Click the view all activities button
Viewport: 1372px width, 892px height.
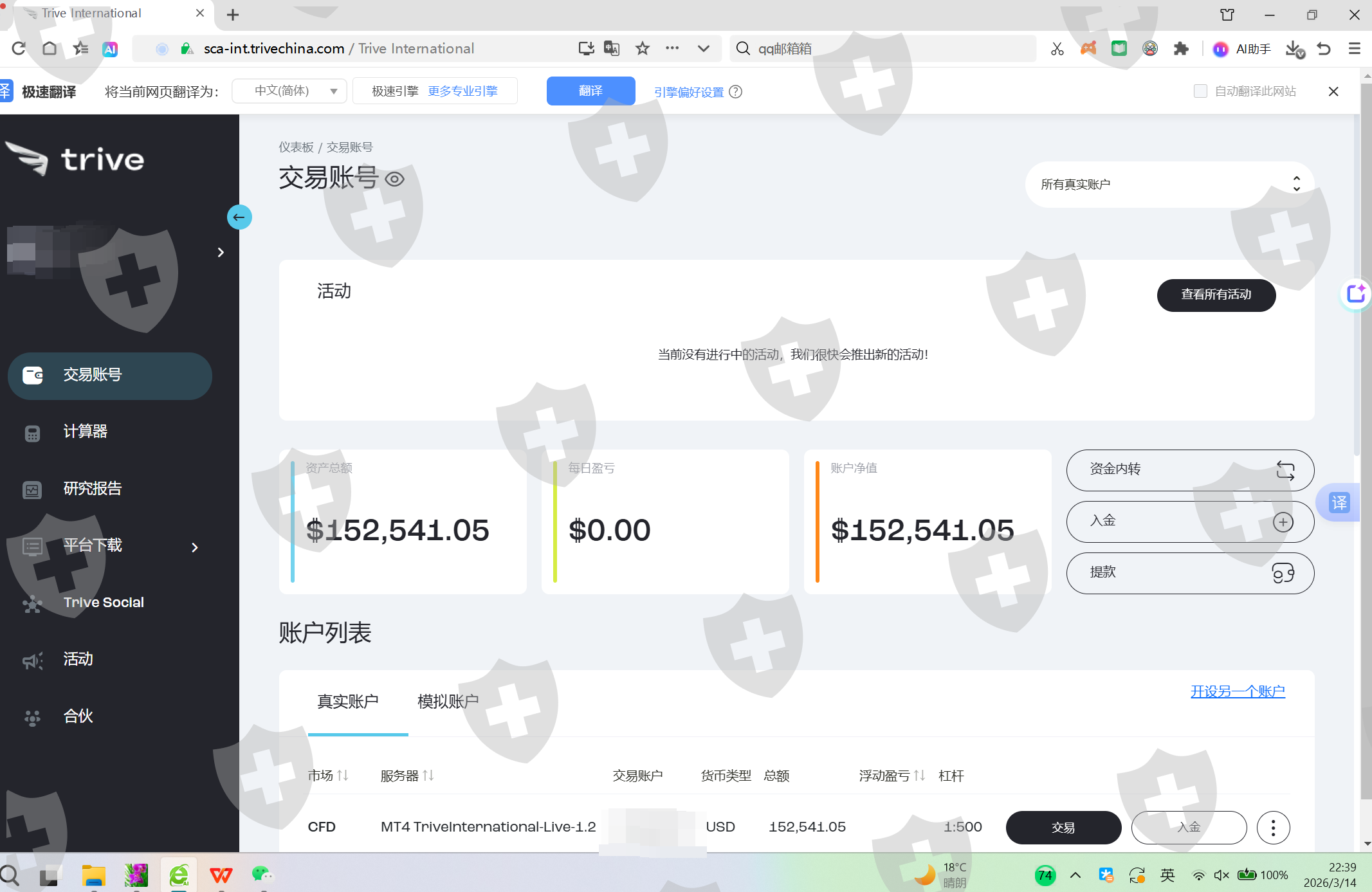[1216, 295]
